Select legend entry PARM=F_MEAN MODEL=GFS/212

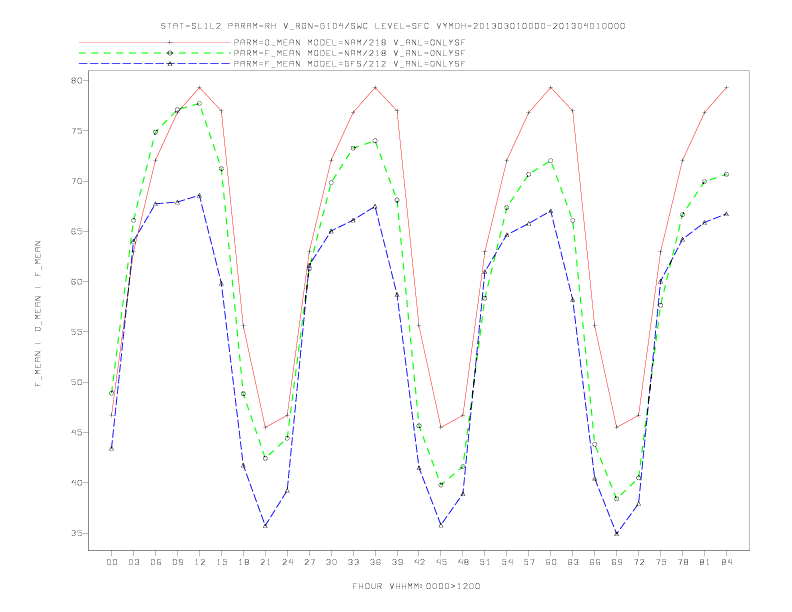(349, 64)
